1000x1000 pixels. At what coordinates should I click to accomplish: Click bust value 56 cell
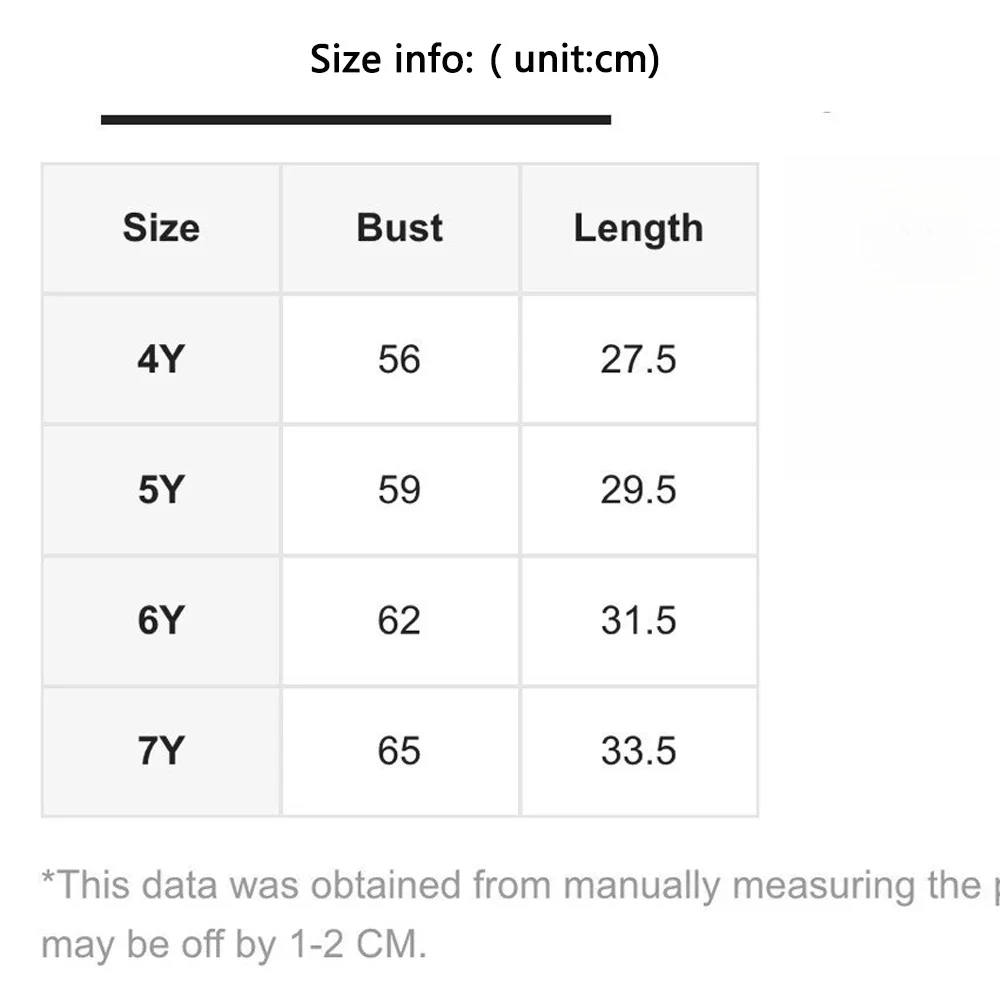400,359
